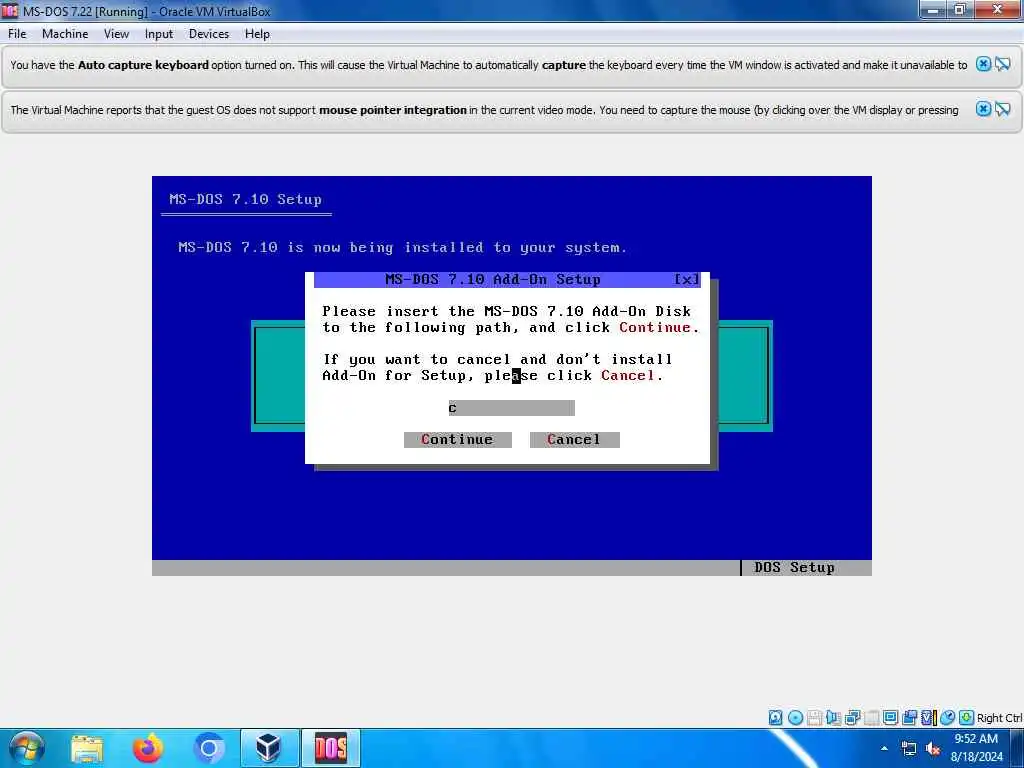Click the DOS Setup status bar label
Viewport: 1024px width, 768px height.
point(794,568)
